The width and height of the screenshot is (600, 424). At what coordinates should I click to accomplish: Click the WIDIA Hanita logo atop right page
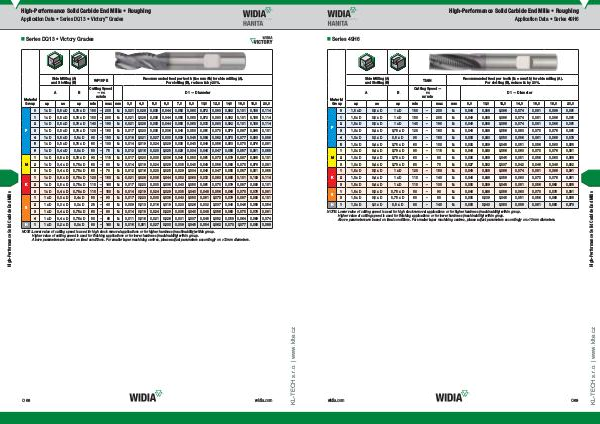coord(341,17)
